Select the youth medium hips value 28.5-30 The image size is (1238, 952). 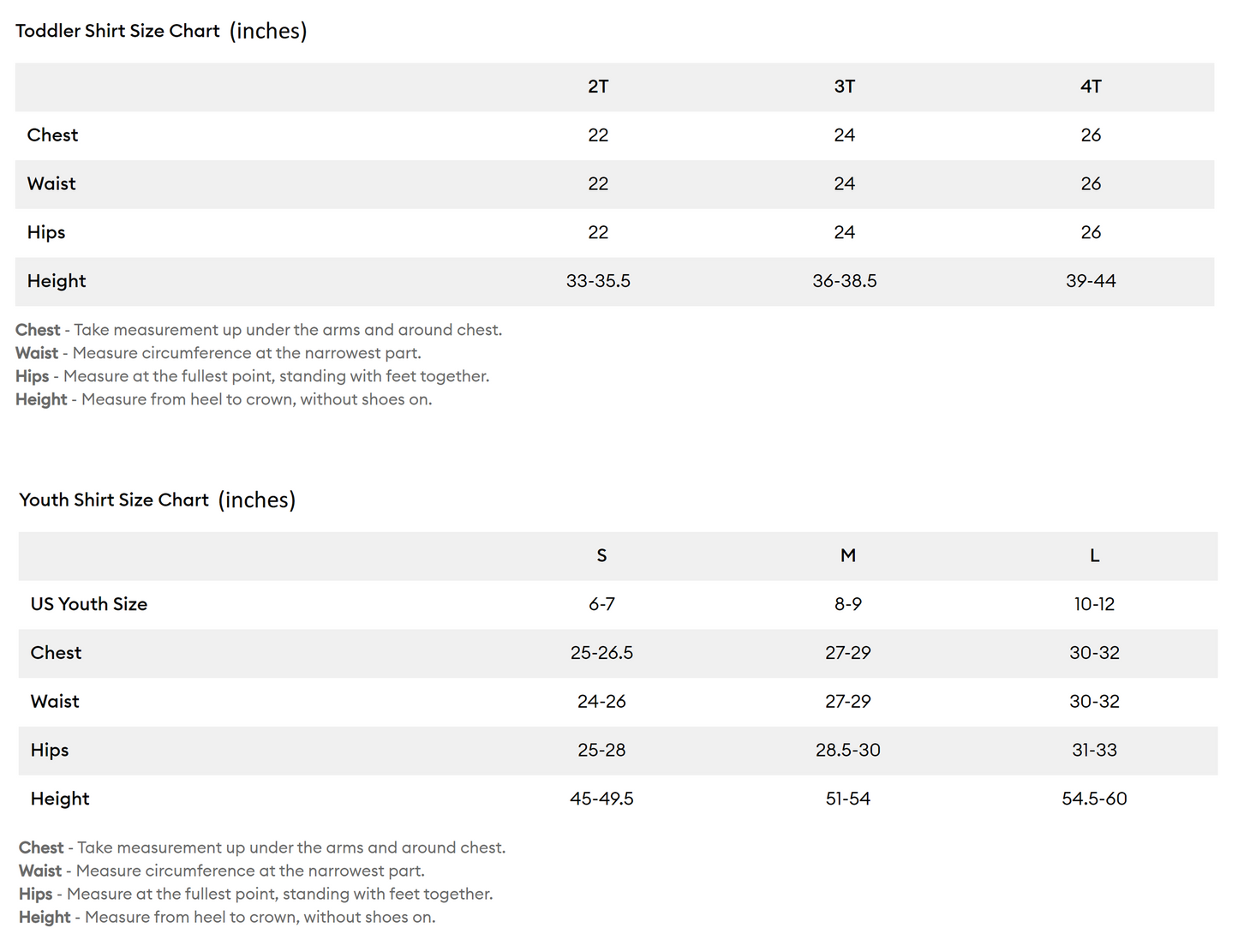(847, 750)
